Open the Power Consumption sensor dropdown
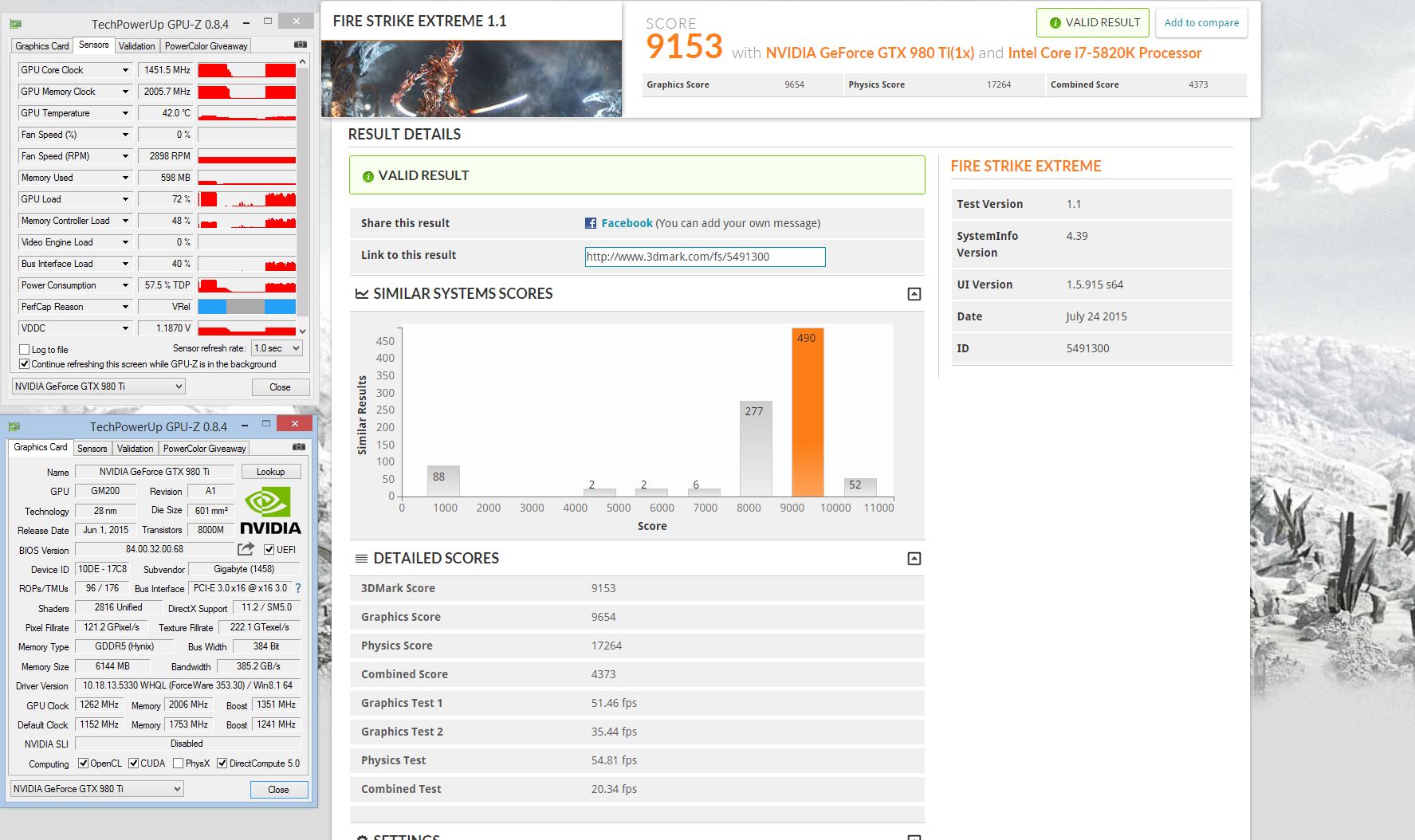The width and height of the screenshot is (1415, 840). 125,285
